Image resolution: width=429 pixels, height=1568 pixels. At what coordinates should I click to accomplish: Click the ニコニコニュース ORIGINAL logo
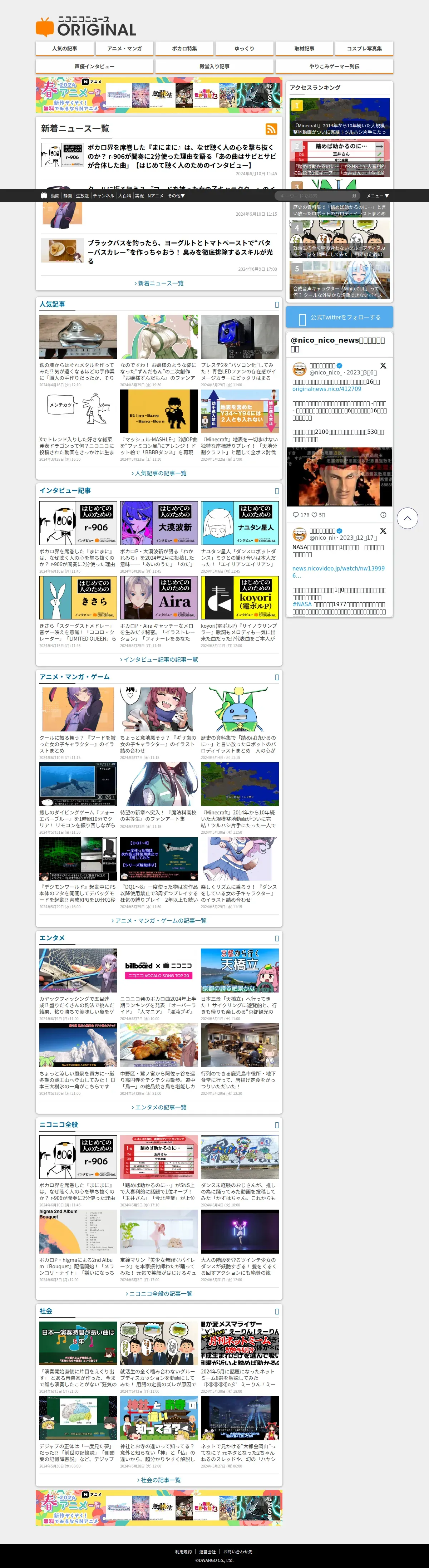click(86, 27)
